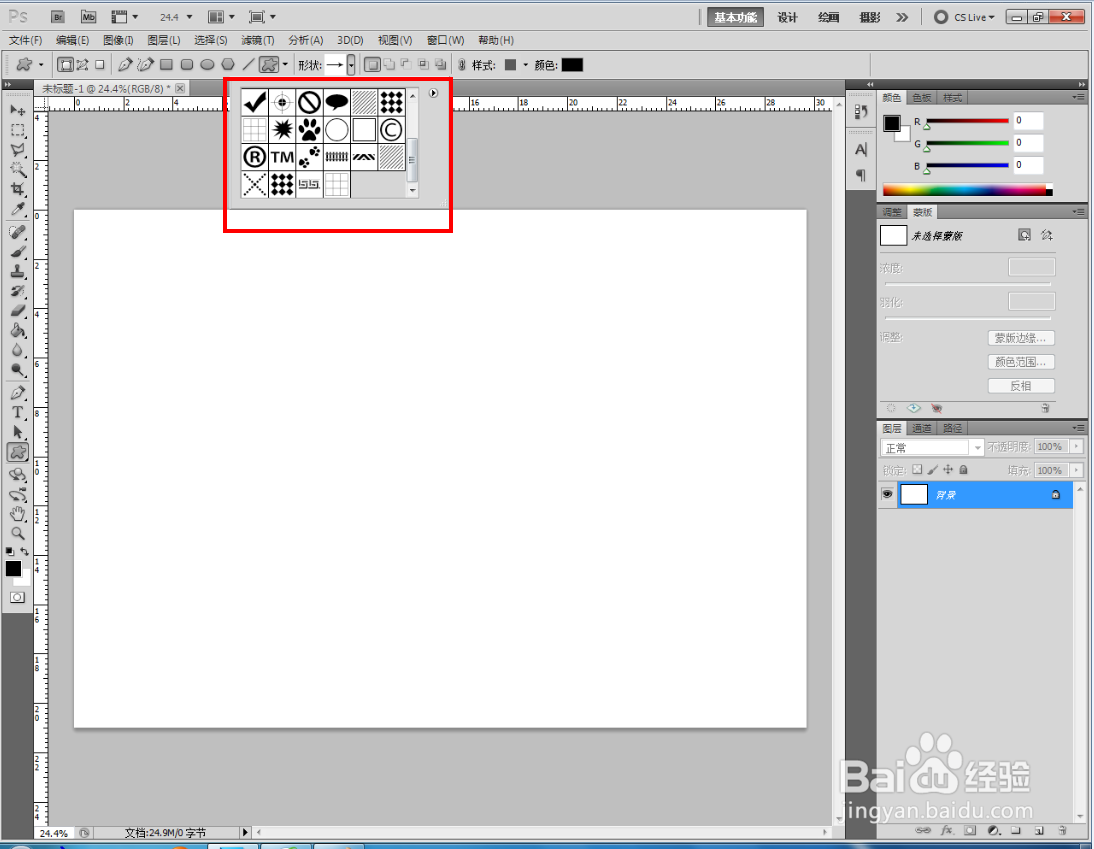Select the Healing Brush tool
The image size is (1094, 849).
[x=17, y=232]
